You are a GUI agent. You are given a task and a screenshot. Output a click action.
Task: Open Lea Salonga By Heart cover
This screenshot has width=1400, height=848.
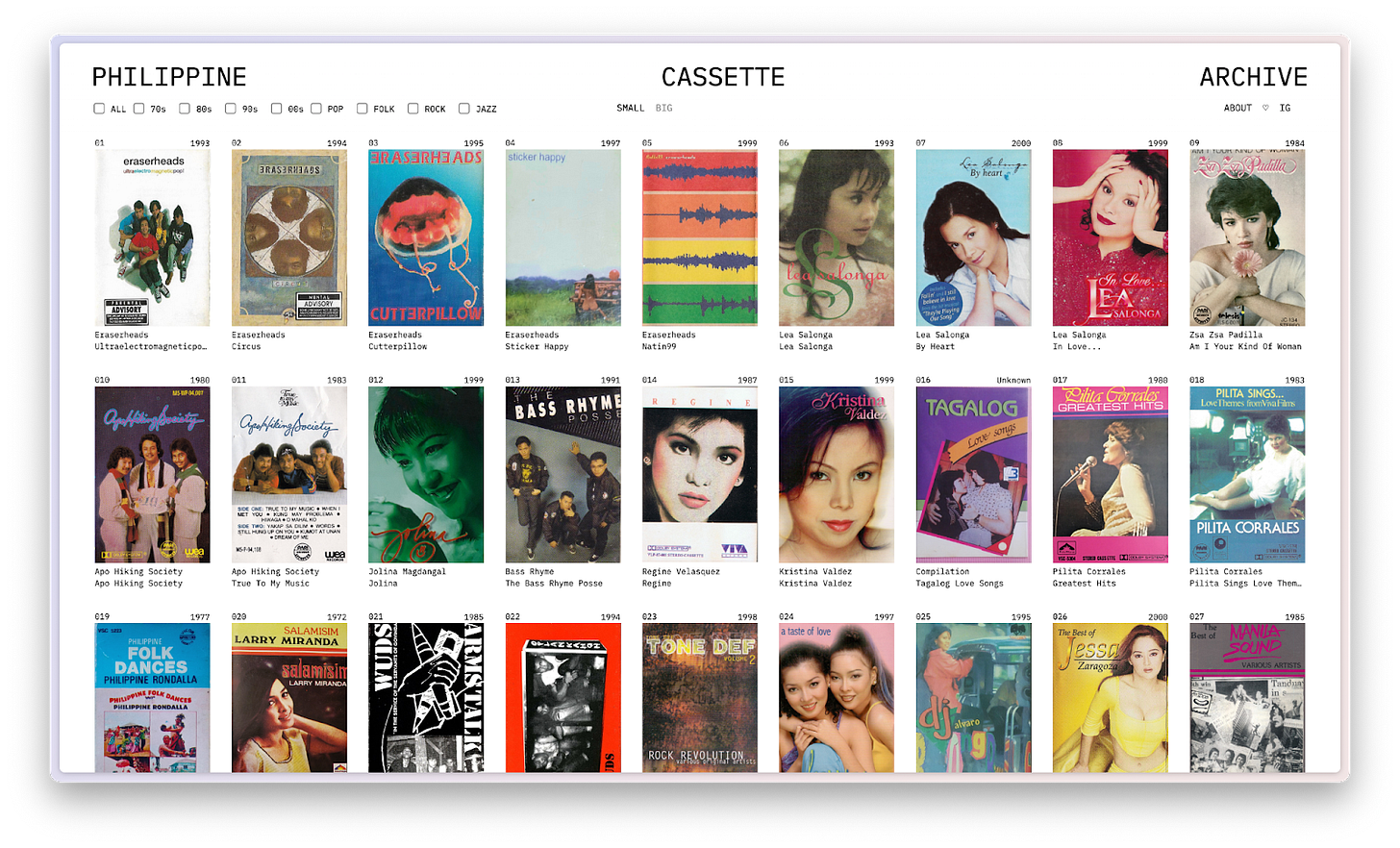(x=973, y=237)
